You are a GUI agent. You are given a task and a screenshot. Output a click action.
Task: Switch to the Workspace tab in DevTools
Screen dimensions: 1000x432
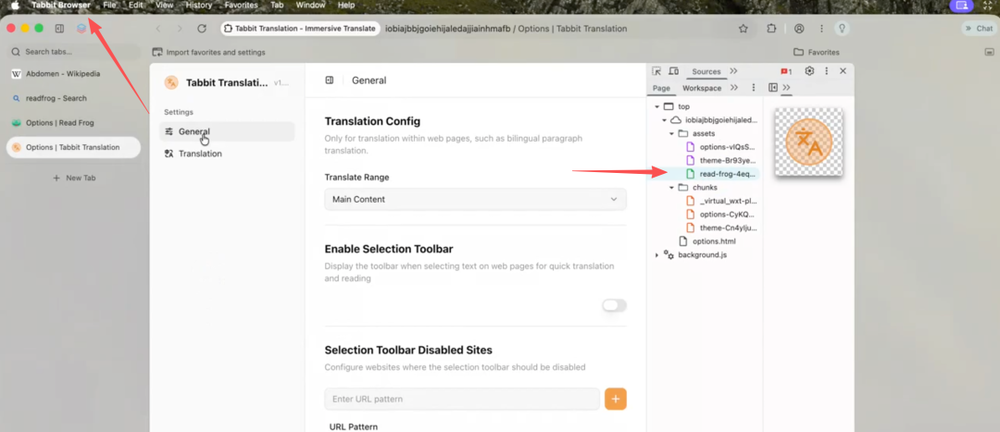click(701, 88)
